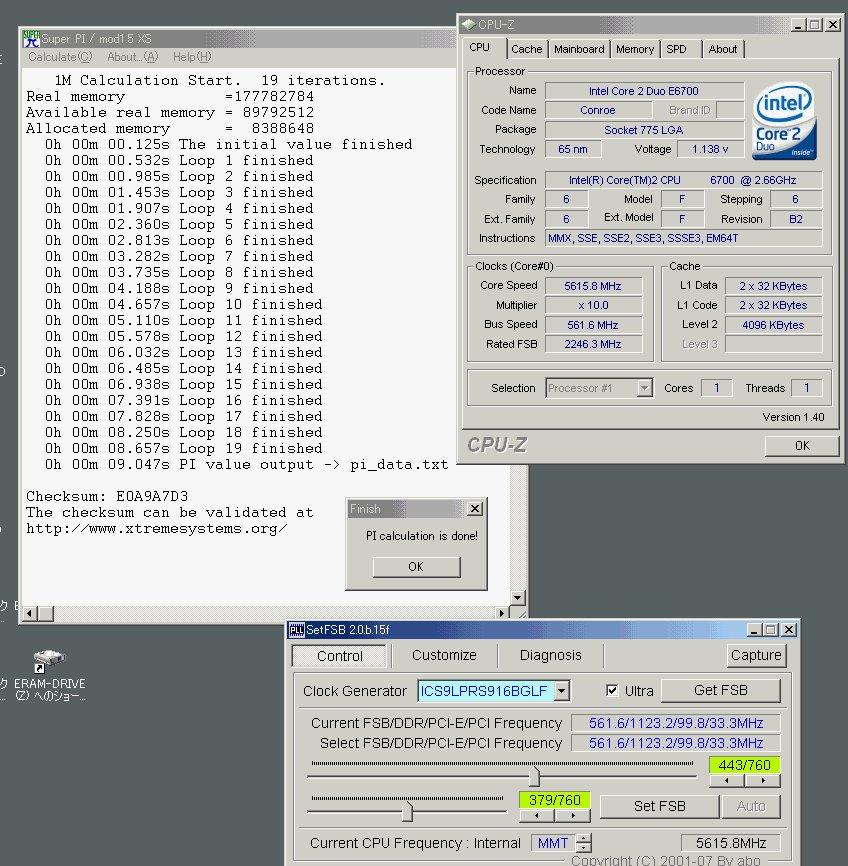This screenshot has width=848, height=866.
Task: Select the CPU tab in CPU-Z
Action: click(x=480, y=47)
